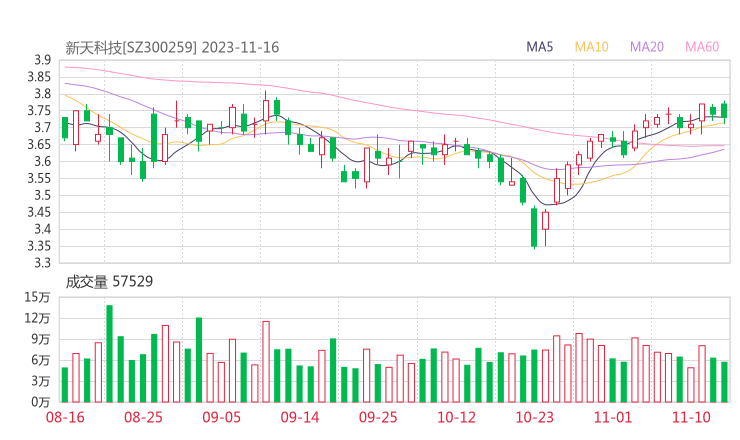Click the tallest green volume bar

pyautogui.click(x=109, y=353)
